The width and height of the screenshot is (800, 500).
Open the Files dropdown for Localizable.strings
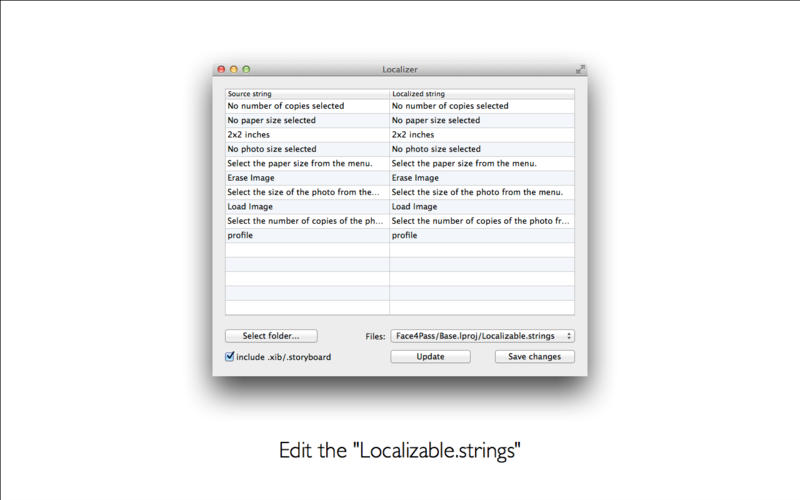(482, 336)
